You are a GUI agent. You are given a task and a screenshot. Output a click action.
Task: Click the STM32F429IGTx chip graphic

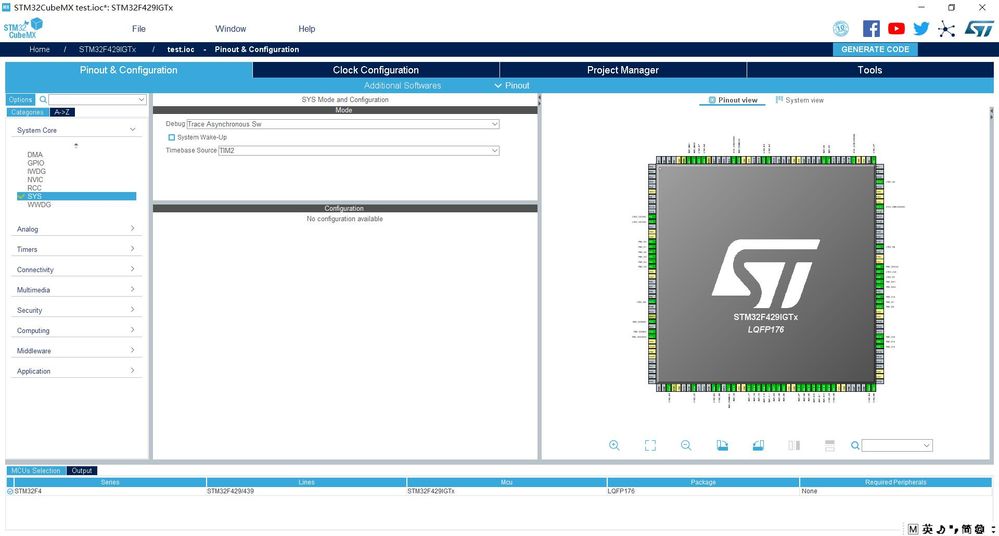click(x=766, y=274)
